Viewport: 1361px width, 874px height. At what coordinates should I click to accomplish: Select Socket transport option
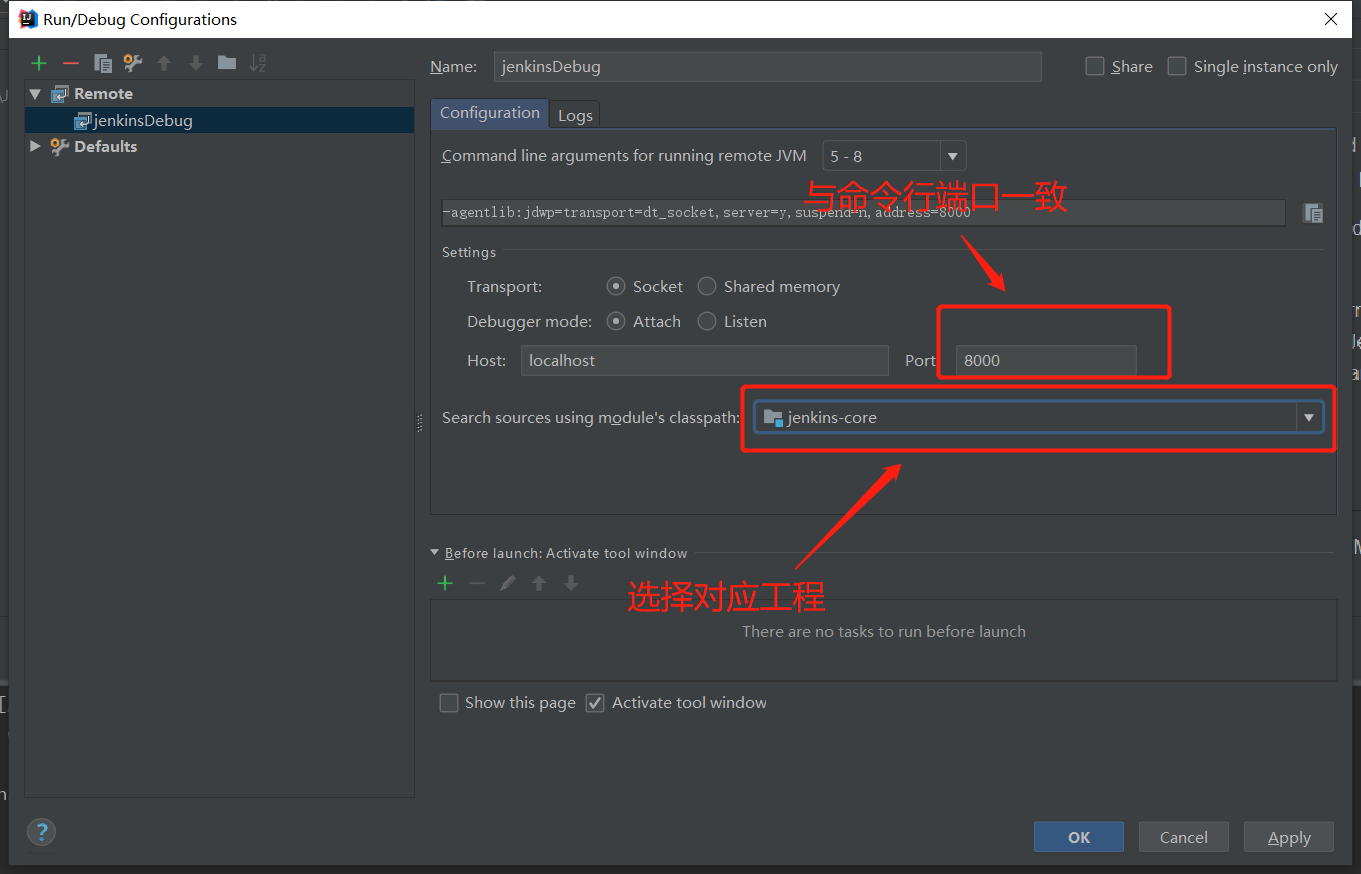coord(616,286)
